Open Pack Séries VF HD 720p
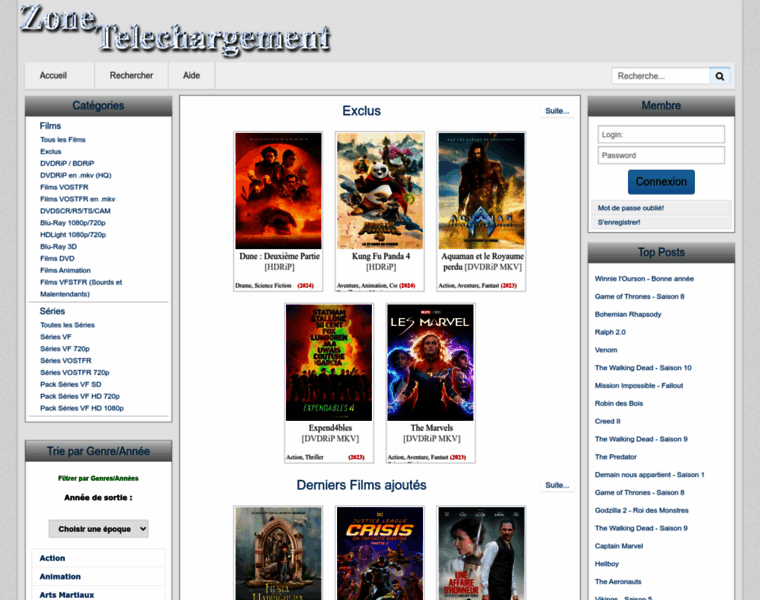Image resolution: width=760 pixels, height=600 pixels. tap(80, 396)
